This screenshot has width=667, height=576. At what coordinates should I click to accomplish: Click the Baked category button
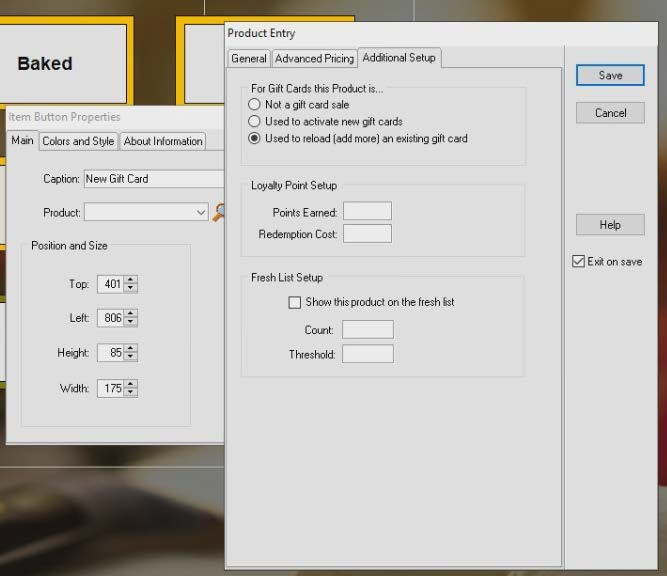click(x=63, y=63)
